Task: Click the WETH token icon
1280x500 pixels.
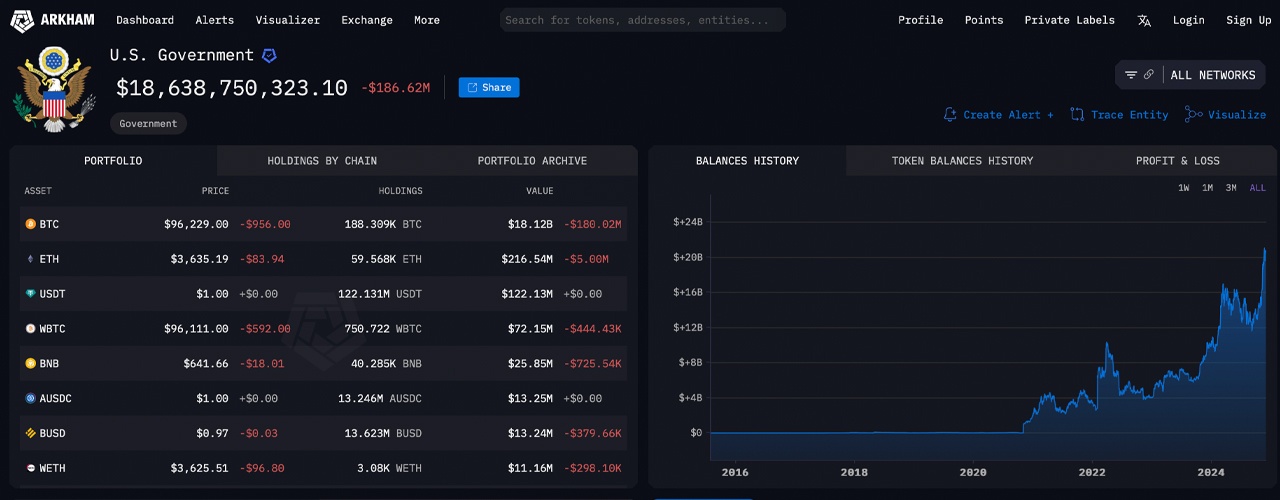Action: coord(30,468)
